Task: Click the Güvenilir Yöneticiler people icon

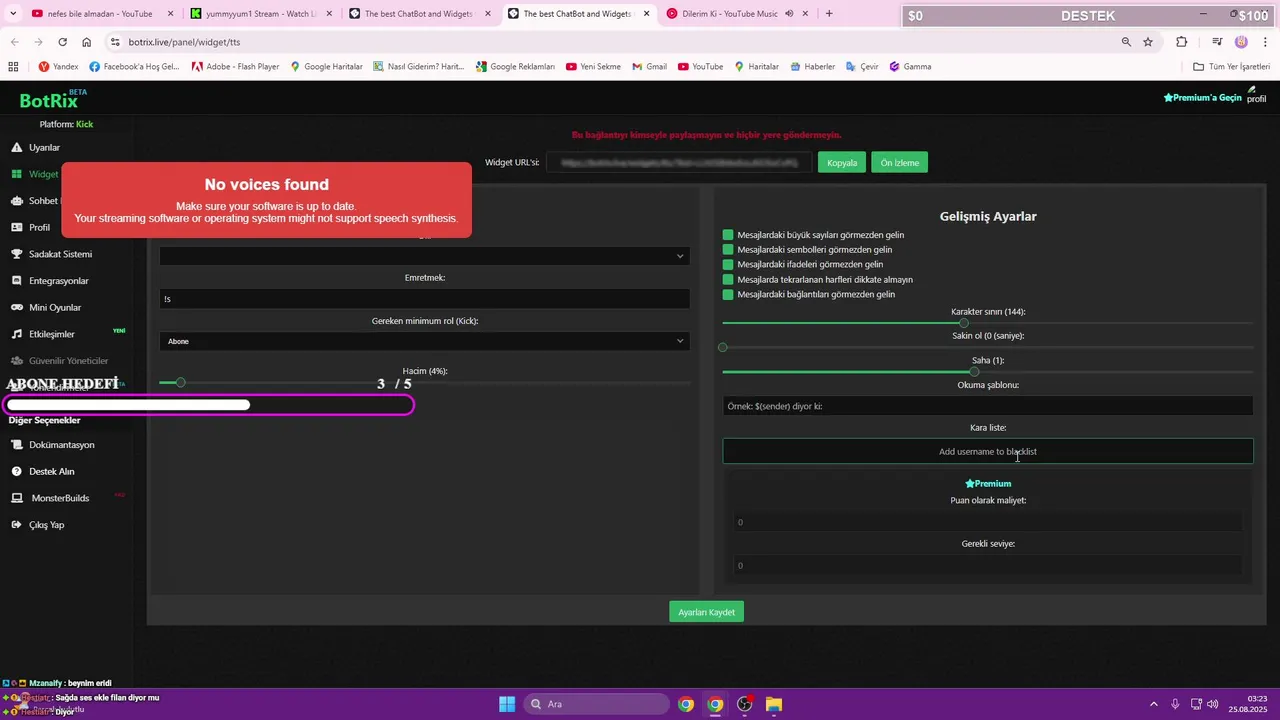Action: click(16, 361)
